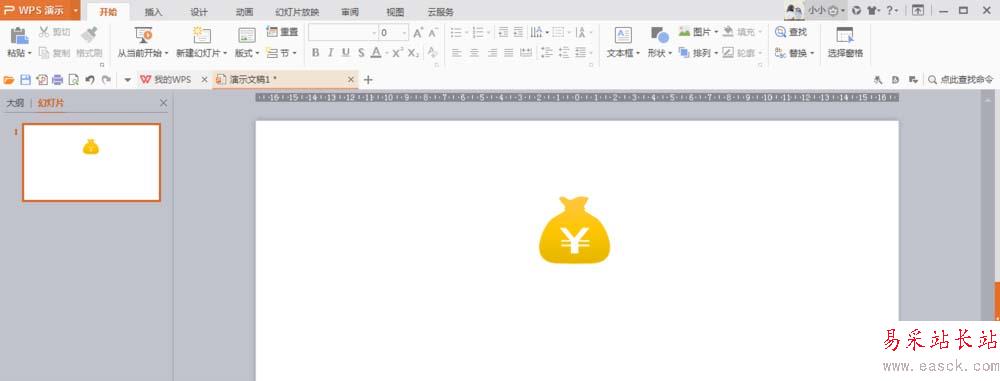
Task: Click the decrease indent icon
Action: [x=503, y=33]
